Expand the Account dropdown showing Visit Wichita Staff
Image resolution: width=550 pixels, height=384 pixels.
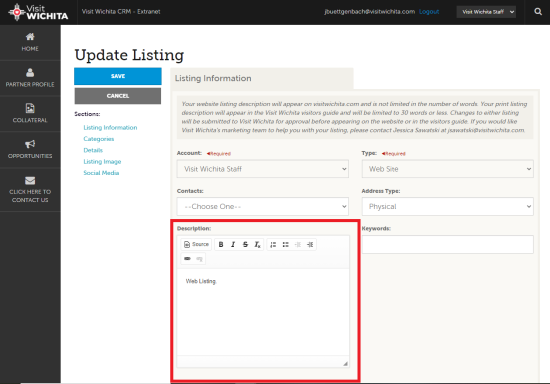pyautogui.click(x=263, y=169)
